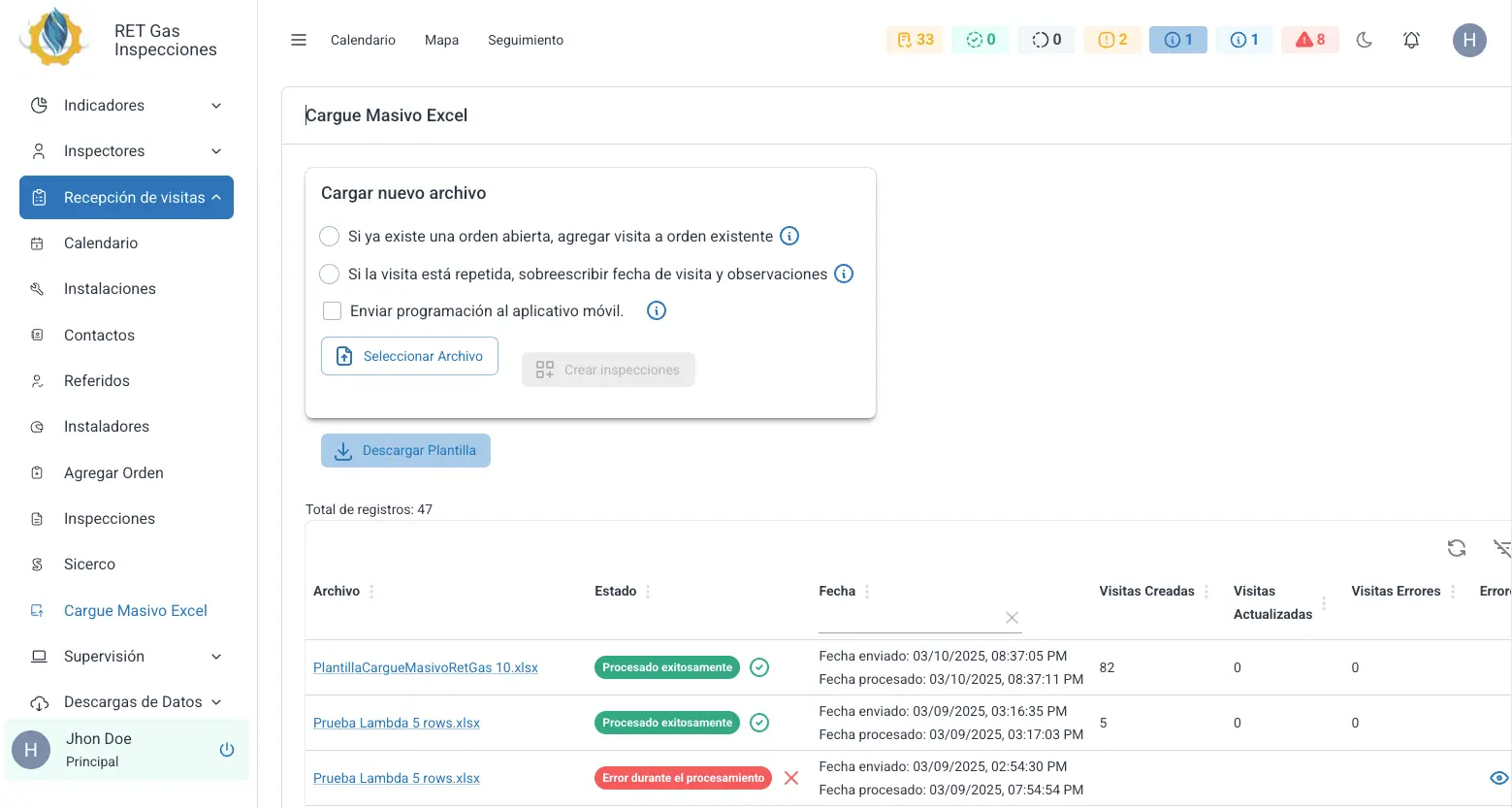This screenshot has width=1512, height=808.
Task: Open Visitas Actualizadas column options menu
Action: click(1324, 602)
